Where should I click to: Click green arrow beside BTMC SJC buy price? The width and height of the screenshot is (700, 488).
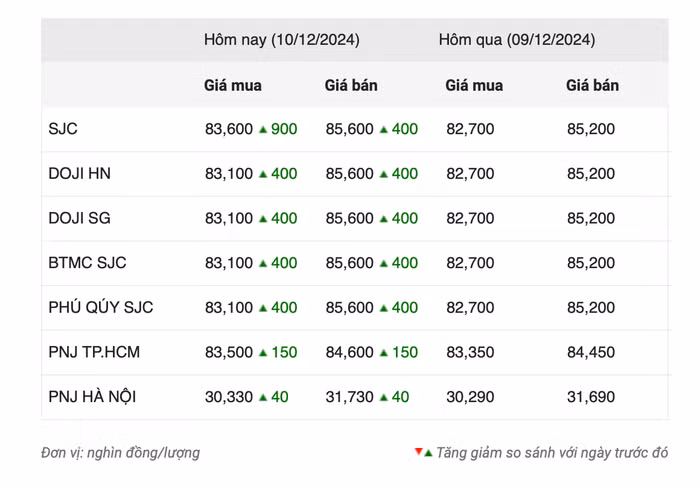263,263
